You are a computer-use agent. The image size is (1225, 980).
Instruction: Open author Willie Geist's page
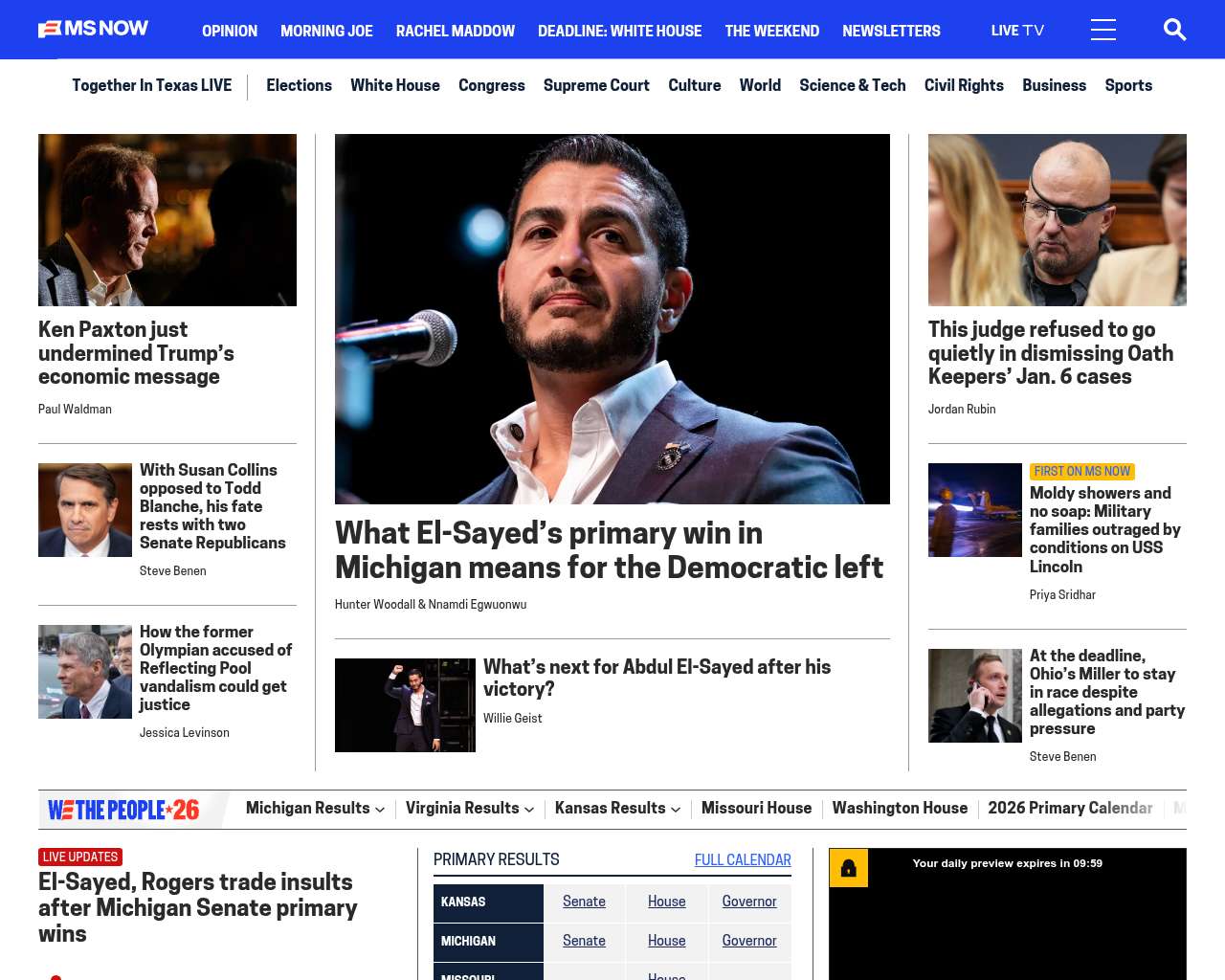512,719
